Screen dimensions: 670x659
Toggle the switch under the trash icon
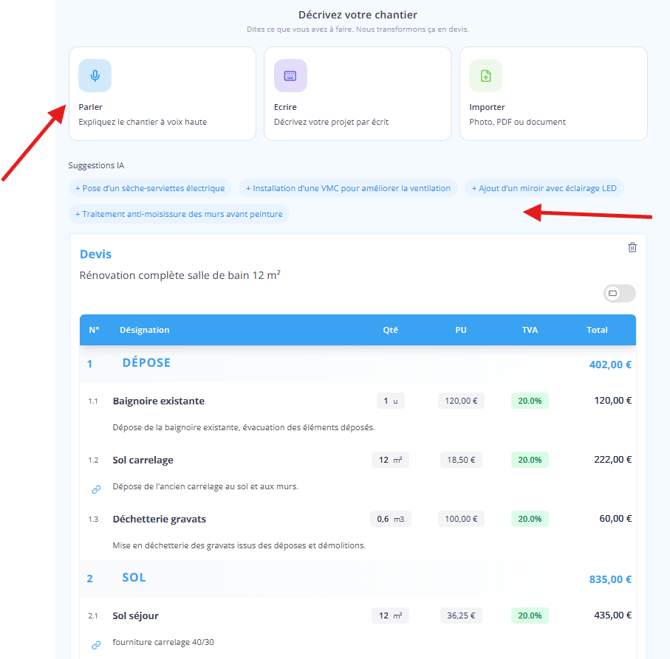(618, 293)
